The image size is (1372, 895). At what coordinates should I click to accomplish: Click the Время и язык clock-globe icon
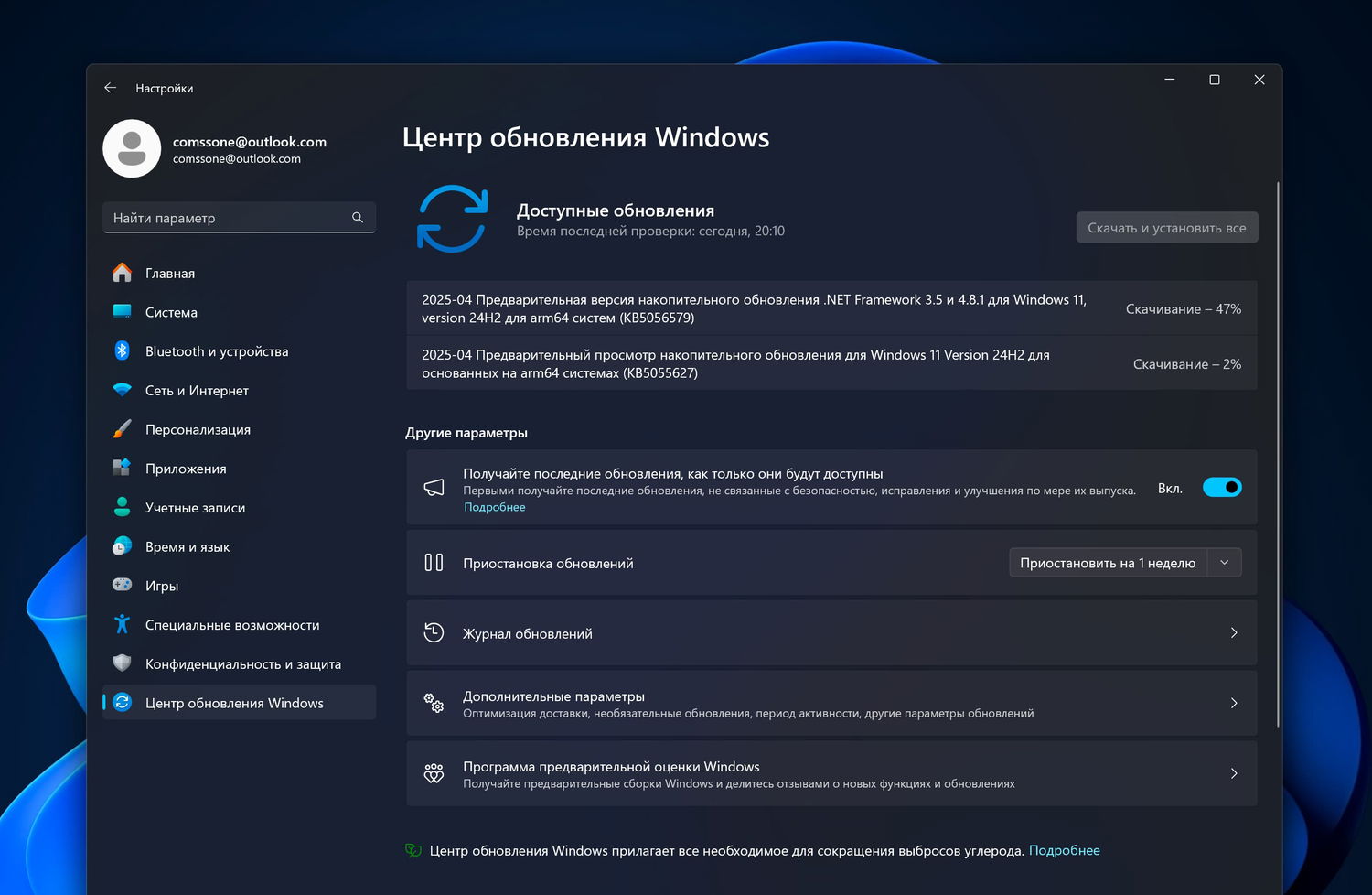122,546
